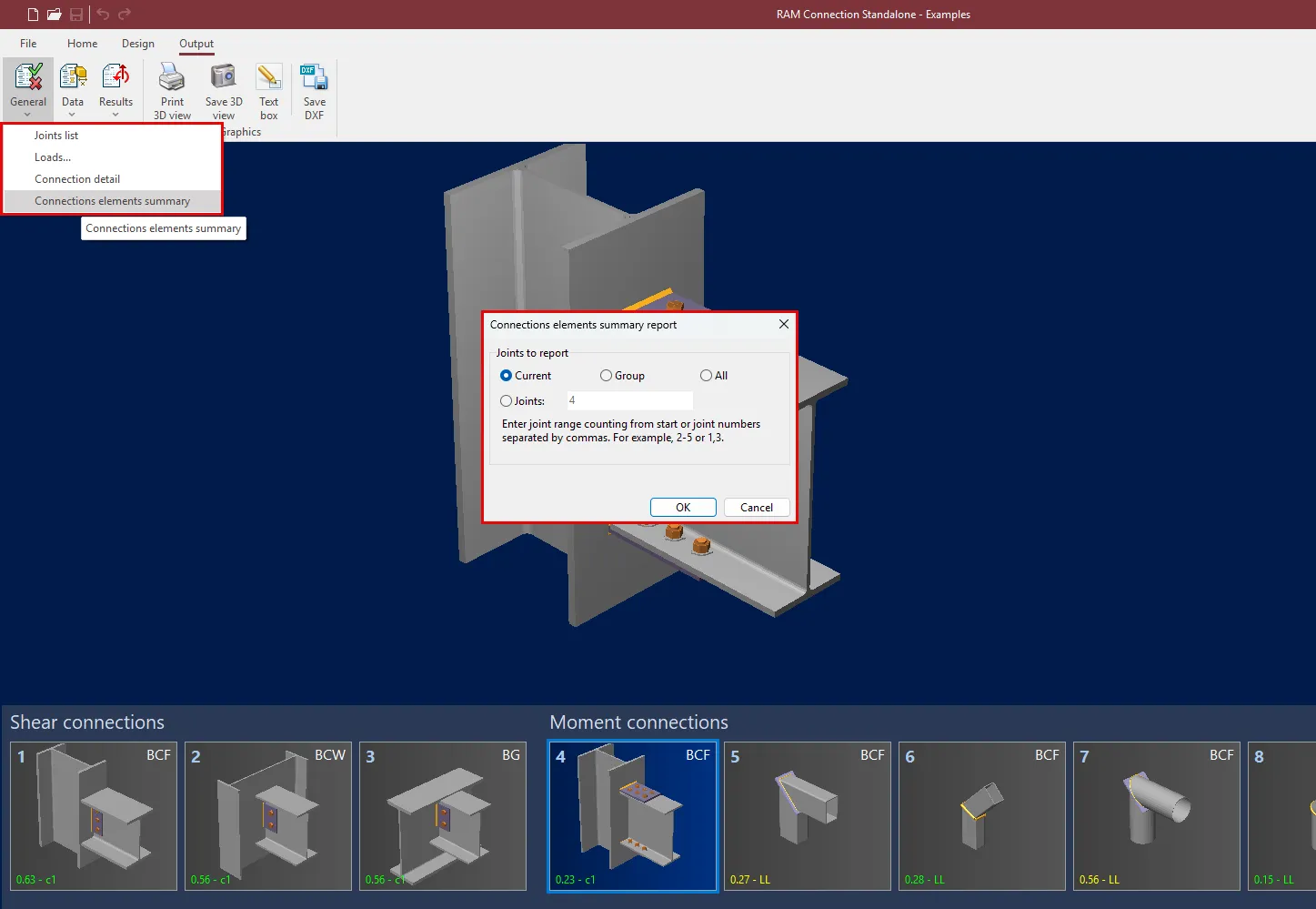Image resolution: width=1316 pixels, height=909 pixels.
Task: Click the Save 3D view icon
Action: [x=224, y=77]
